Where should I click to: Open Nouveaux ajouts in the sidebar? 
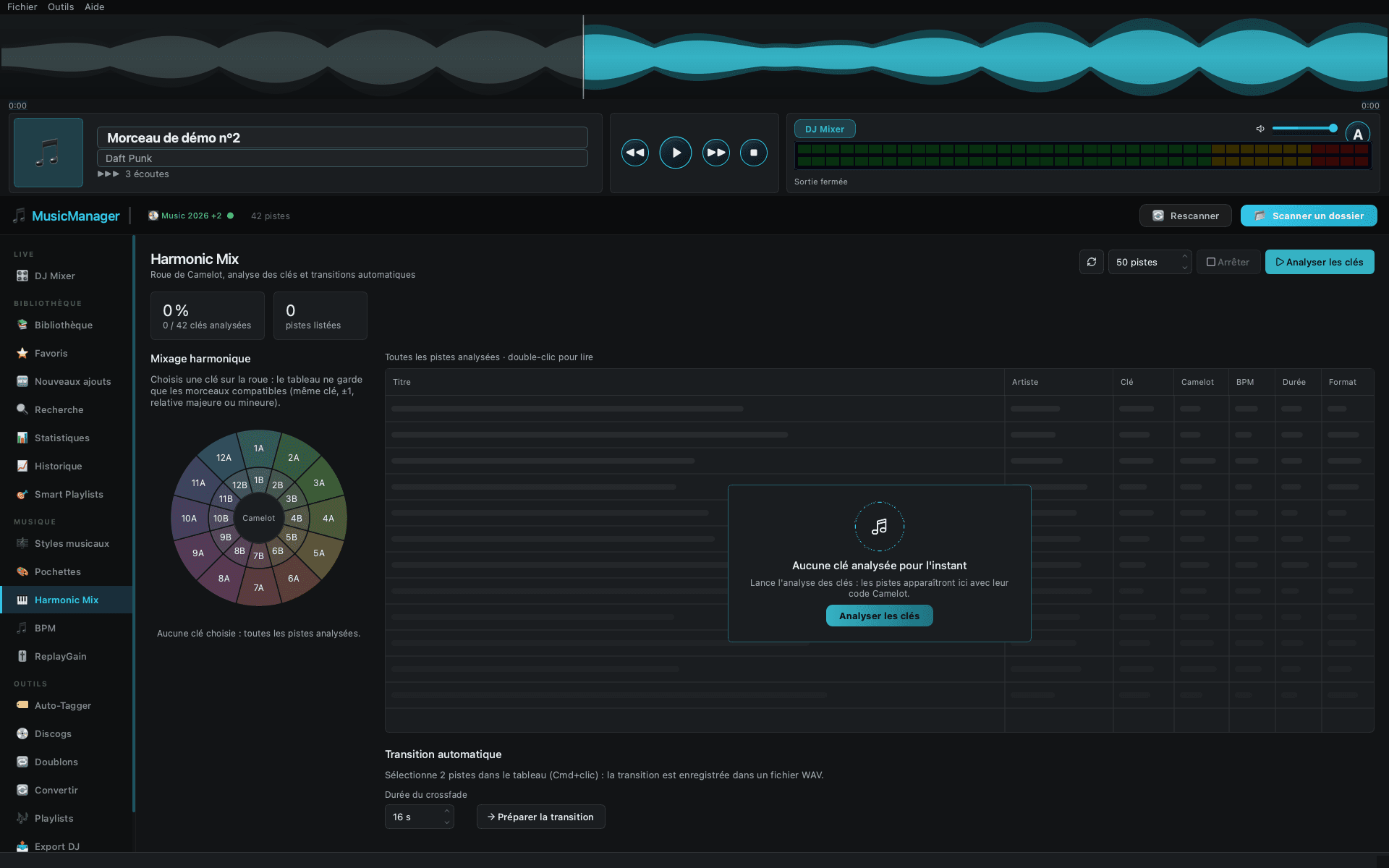pos(67,381)
